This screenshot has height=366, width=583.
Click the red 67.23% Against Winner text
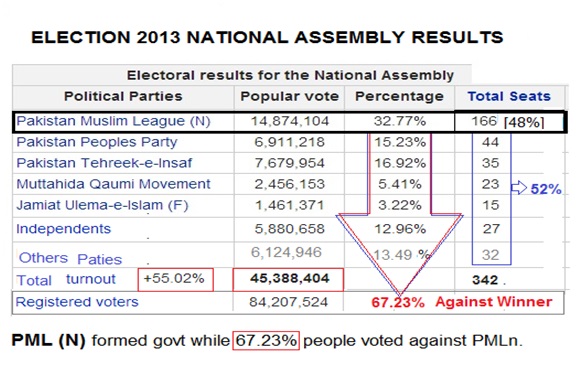click(x=461, y=302)
